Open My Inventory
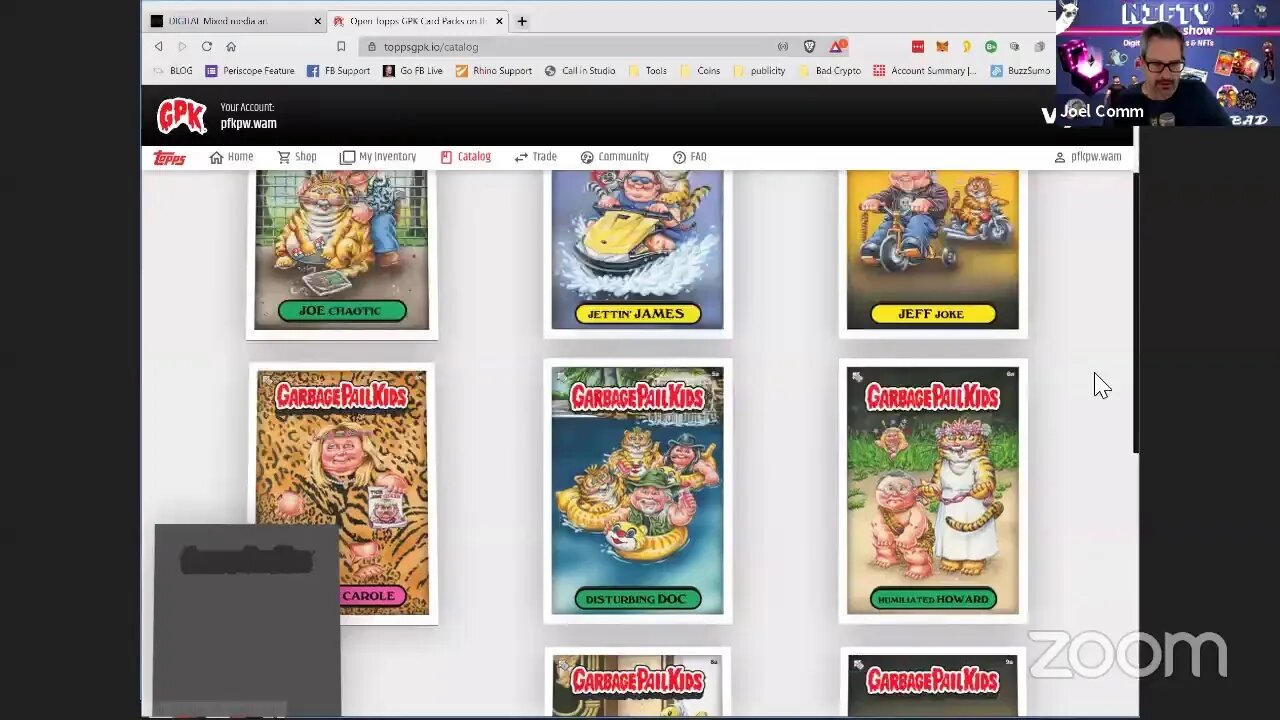The height and width of the screenshot is (720, 1280). pos(378,157)
